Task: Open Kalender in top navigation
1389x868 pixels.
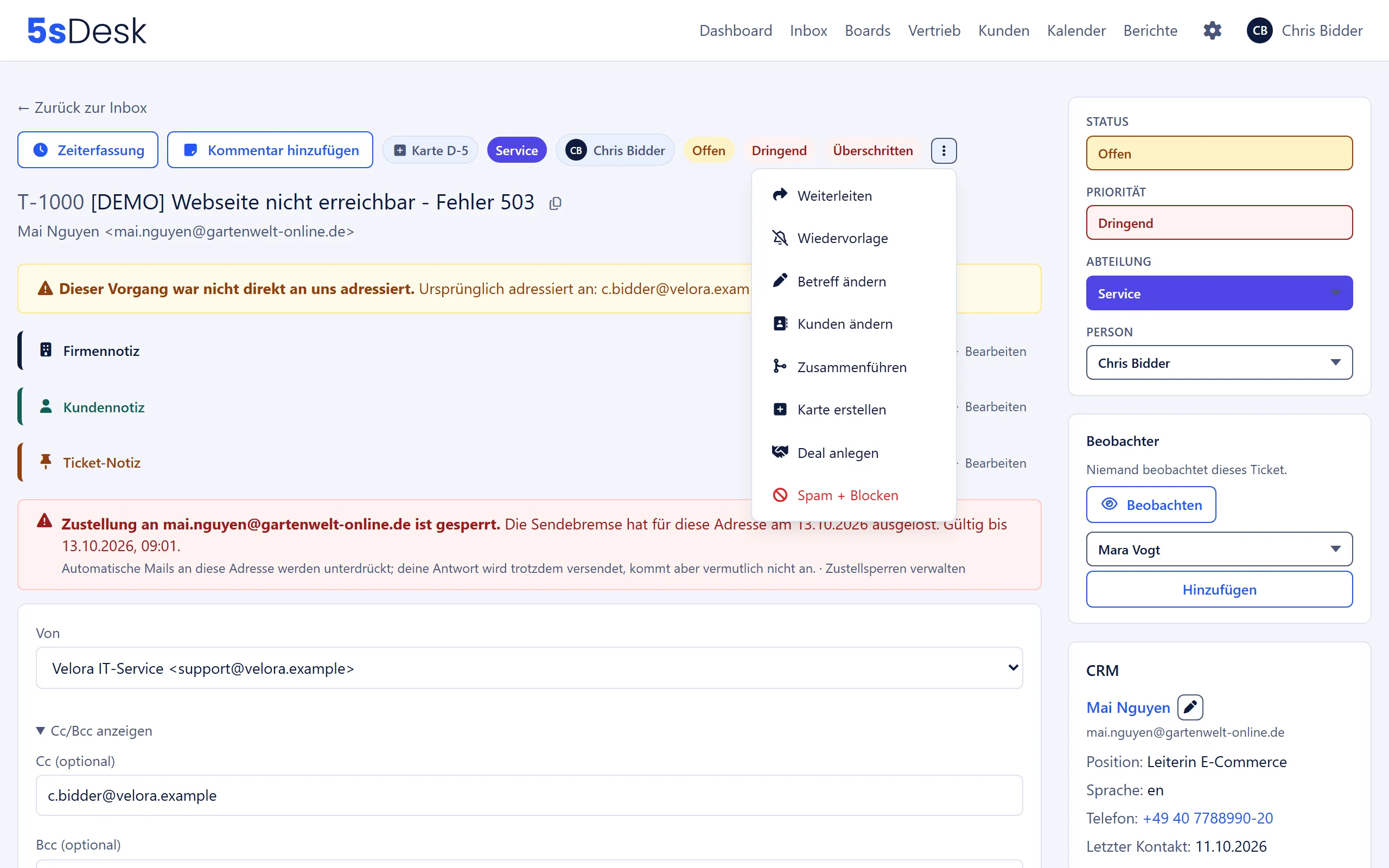Action: 1076,30
